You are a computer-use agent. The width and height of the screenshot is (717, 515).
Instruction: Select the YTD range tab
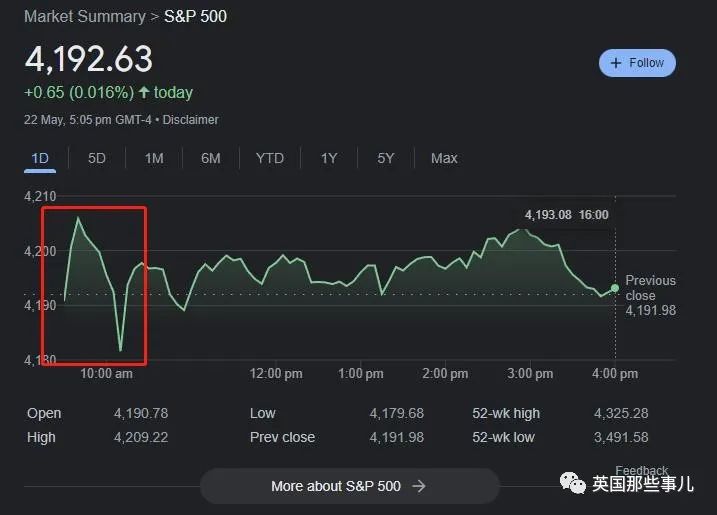tap(270, 158)
